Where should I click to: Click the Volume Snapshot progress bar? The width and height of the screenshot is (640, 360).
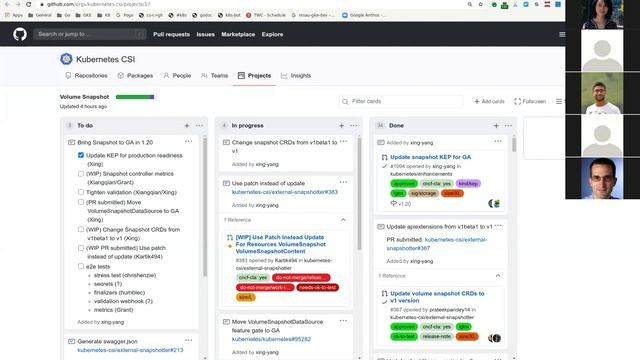click(135, 97)
